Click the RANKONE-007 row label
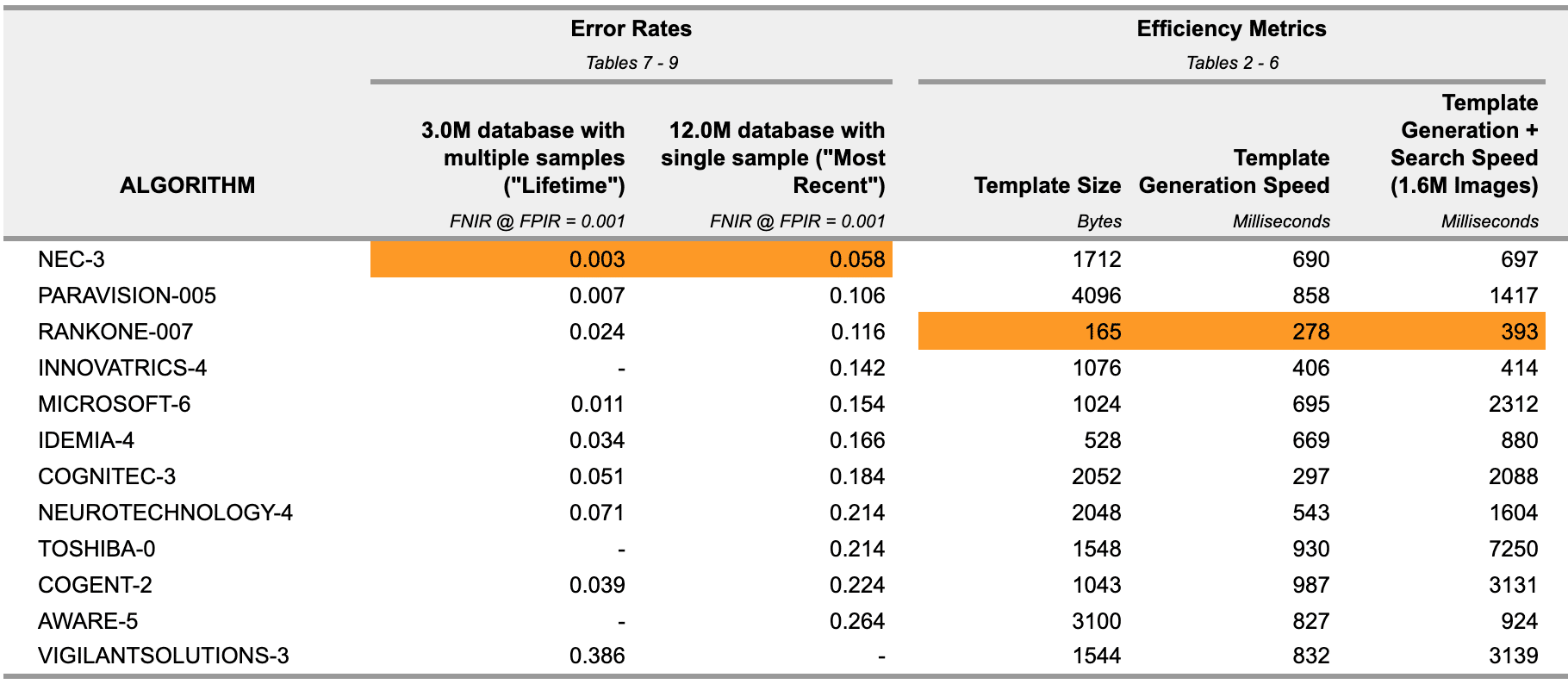 click(115, 332)
